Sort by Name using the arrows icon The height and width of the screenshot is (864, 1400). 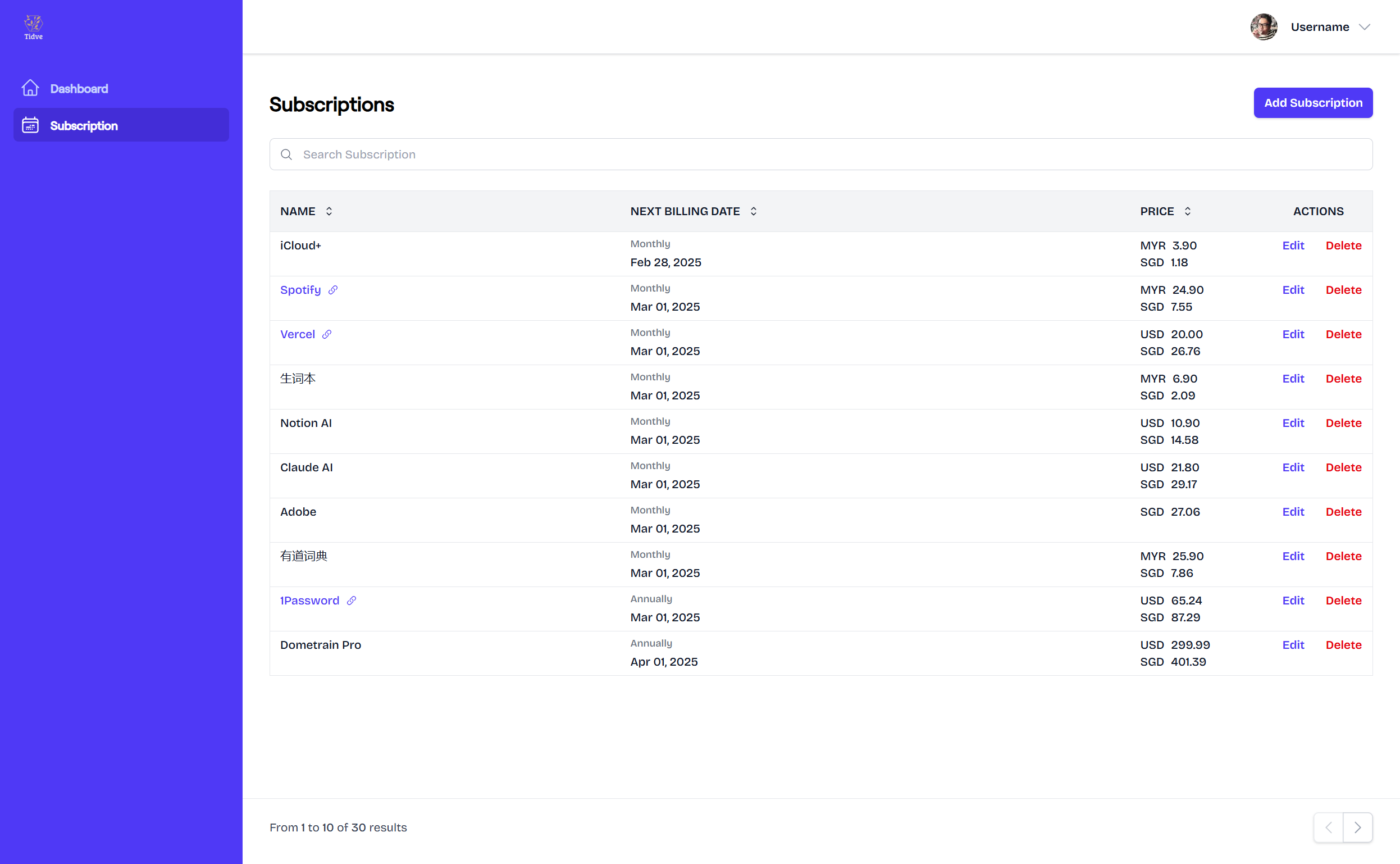pos(329,211)
